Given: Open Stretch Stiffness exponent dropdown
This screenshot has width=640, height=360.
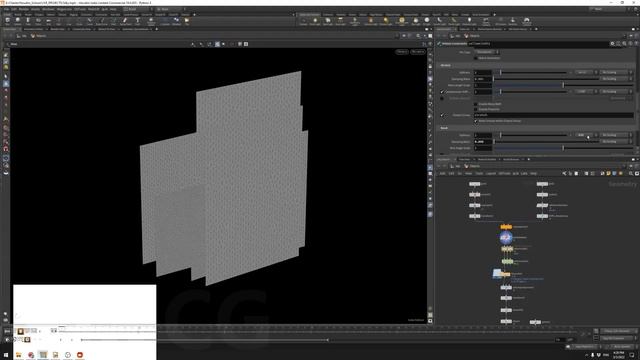Looking at the screenshot, I should point(586,73).
